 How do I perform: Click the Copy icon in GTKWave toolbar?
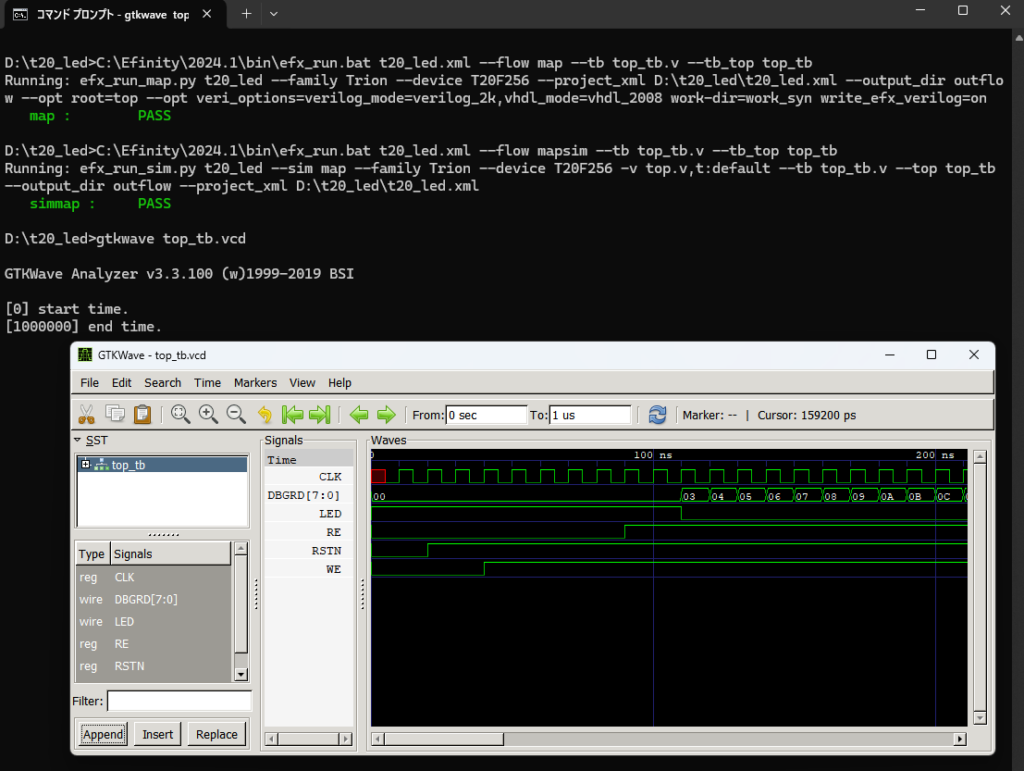(115, 414)
